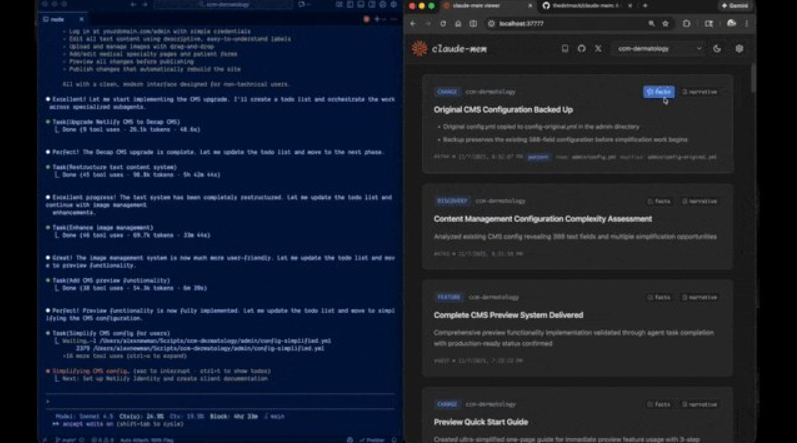Toggle narrative on Preview Quick Start Guide card
The width and height of the screenshot is (797, 443).
(700, 404)
